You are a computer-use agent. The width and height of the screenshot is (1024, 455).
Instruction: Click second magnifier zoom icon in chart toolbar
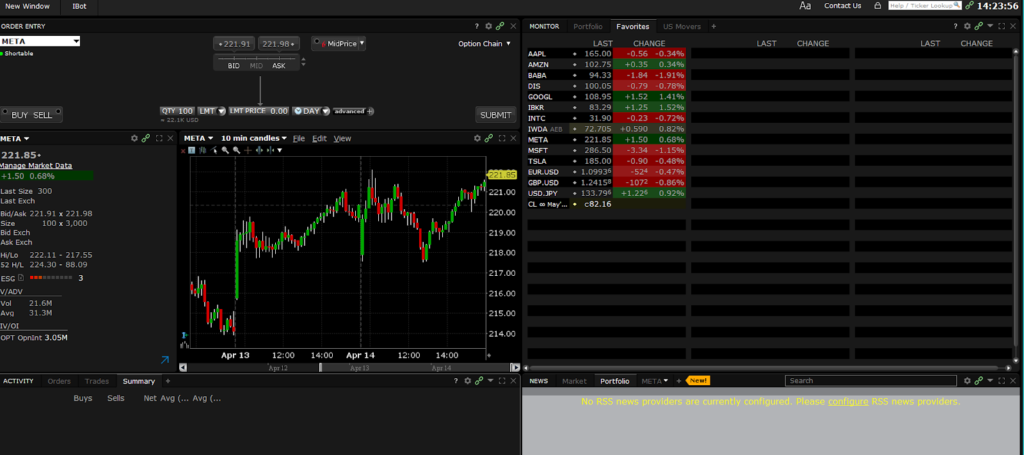point(236,150)
